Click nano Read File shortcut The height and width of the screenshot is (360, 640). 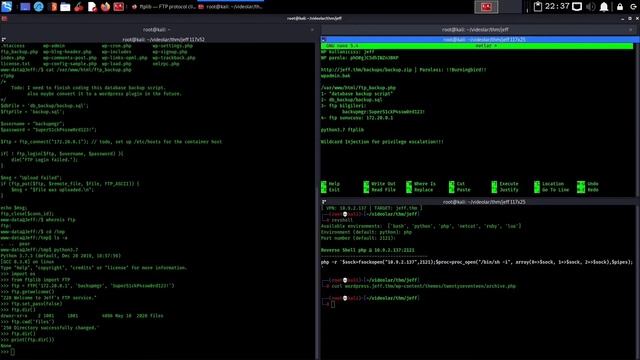pyautogui.click(x=380, y=190)
